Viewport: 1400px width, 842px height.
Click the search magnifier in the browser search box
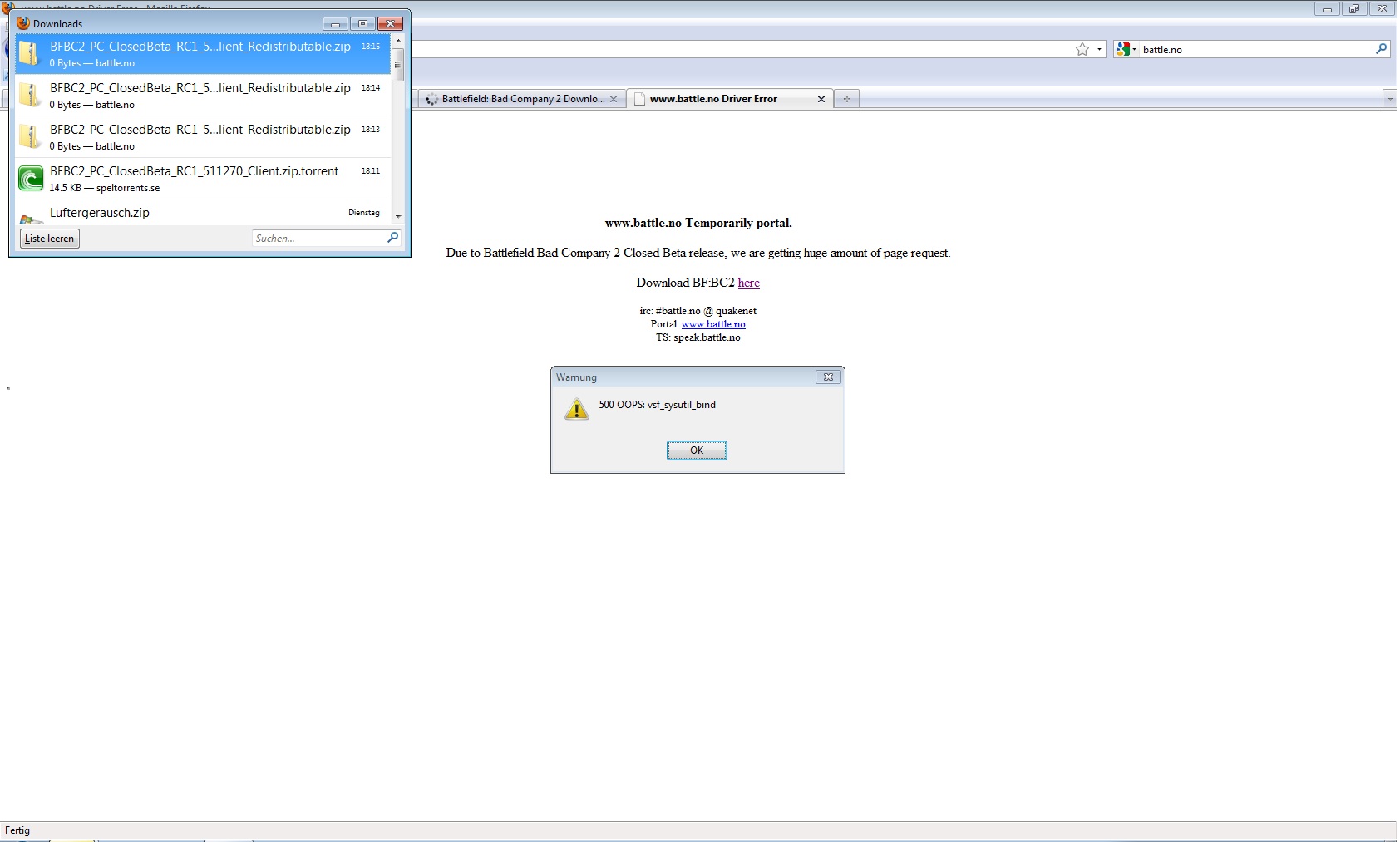1381,49
